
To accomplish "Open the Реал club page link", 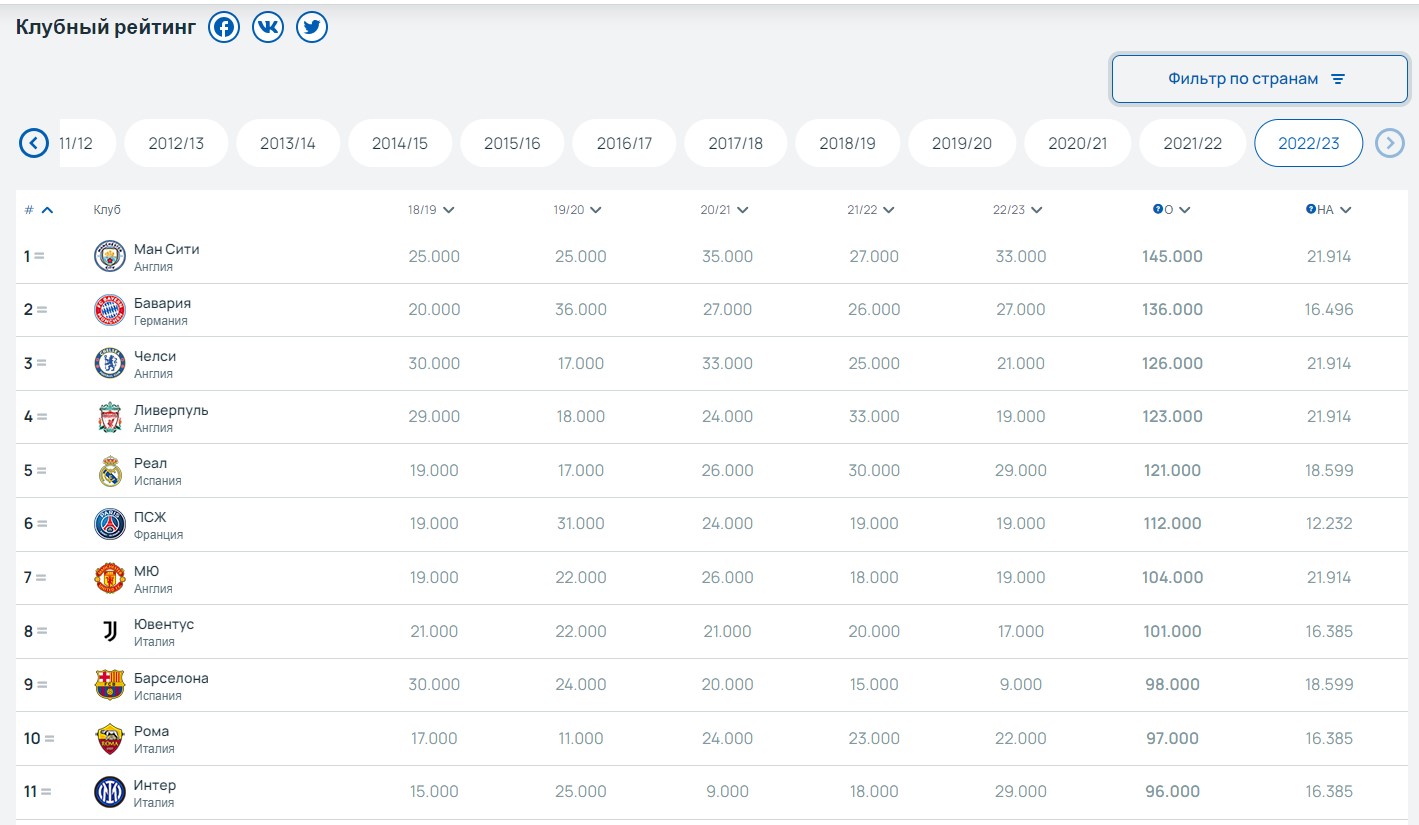I will [151, 463].
